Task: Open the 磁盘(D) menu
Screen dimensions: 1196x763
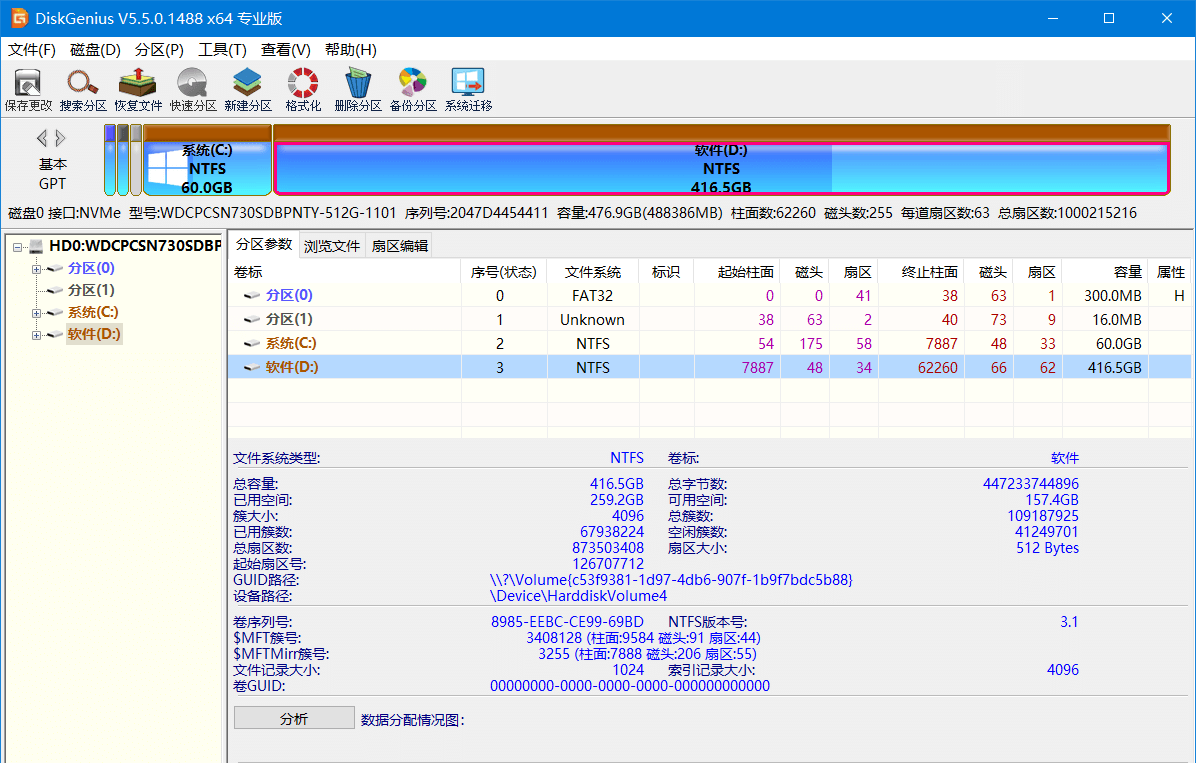Action: pyautogui.click(x=96, y=50)
